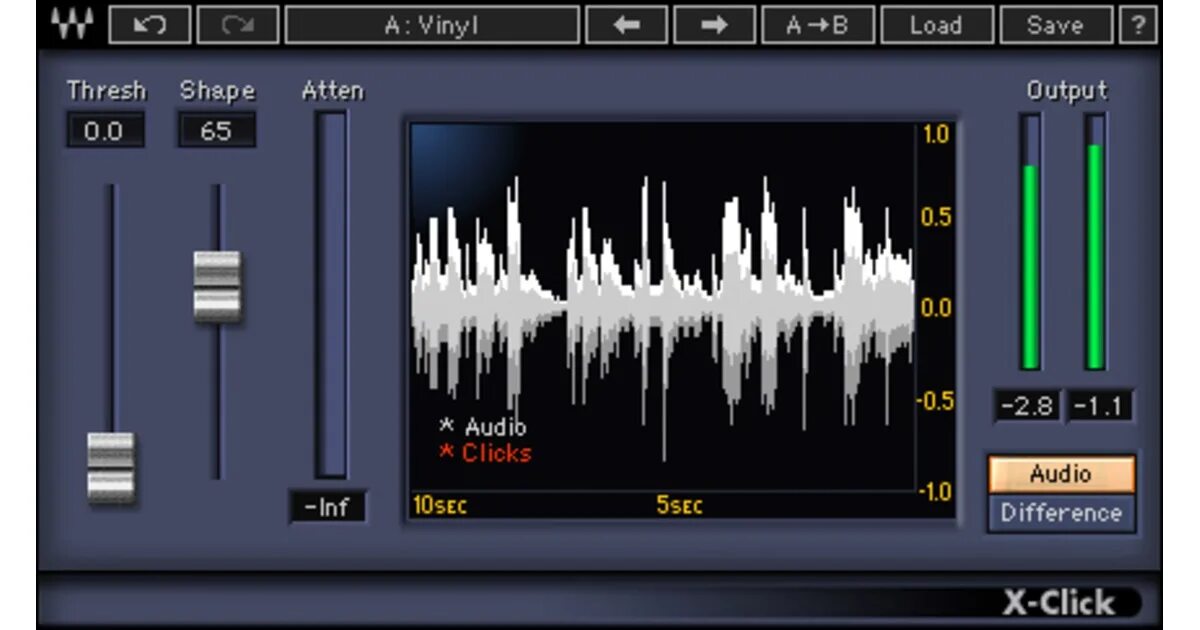The height and width of the screenshot is (630, 1200).
Task: Click the Atten meter bar
Action: 331,295
